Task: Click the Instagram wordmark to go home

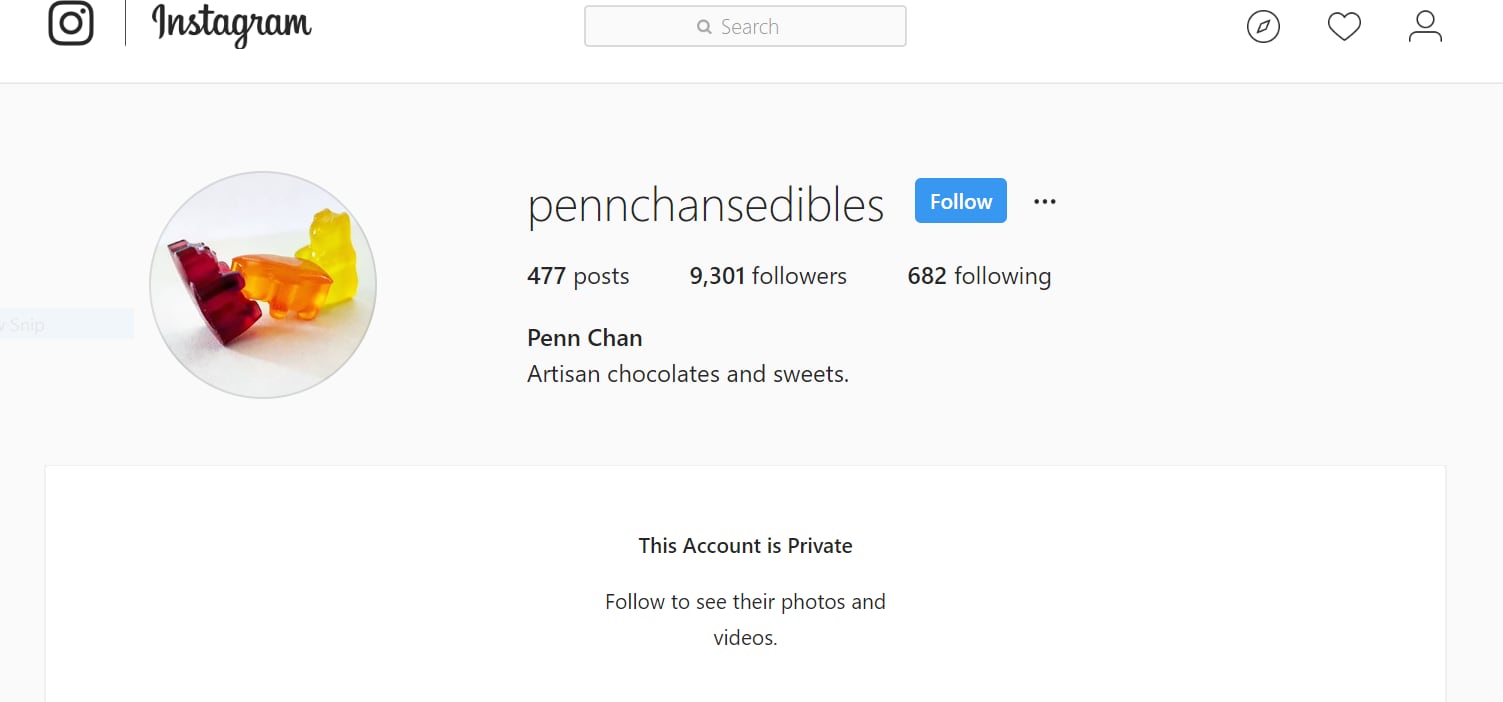Action: 231,25
